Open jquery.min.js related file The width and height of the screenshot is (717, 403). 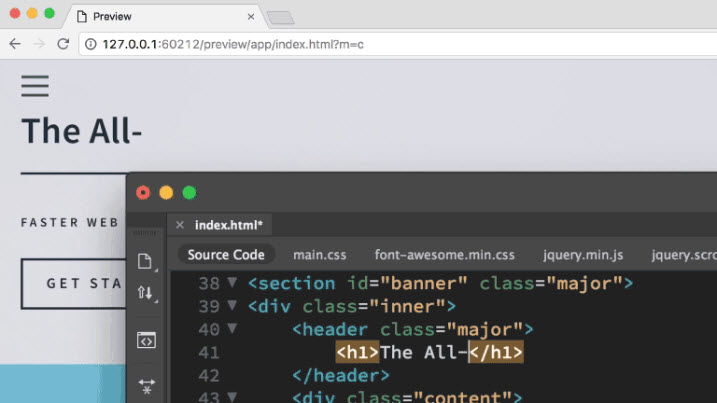583,255
